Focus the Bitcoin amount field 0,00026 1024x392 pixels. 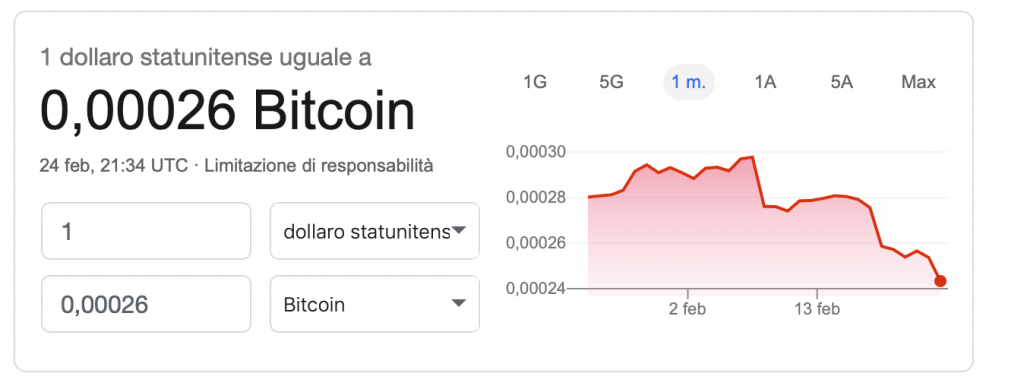pyautogui.click(x=146, y=304)
